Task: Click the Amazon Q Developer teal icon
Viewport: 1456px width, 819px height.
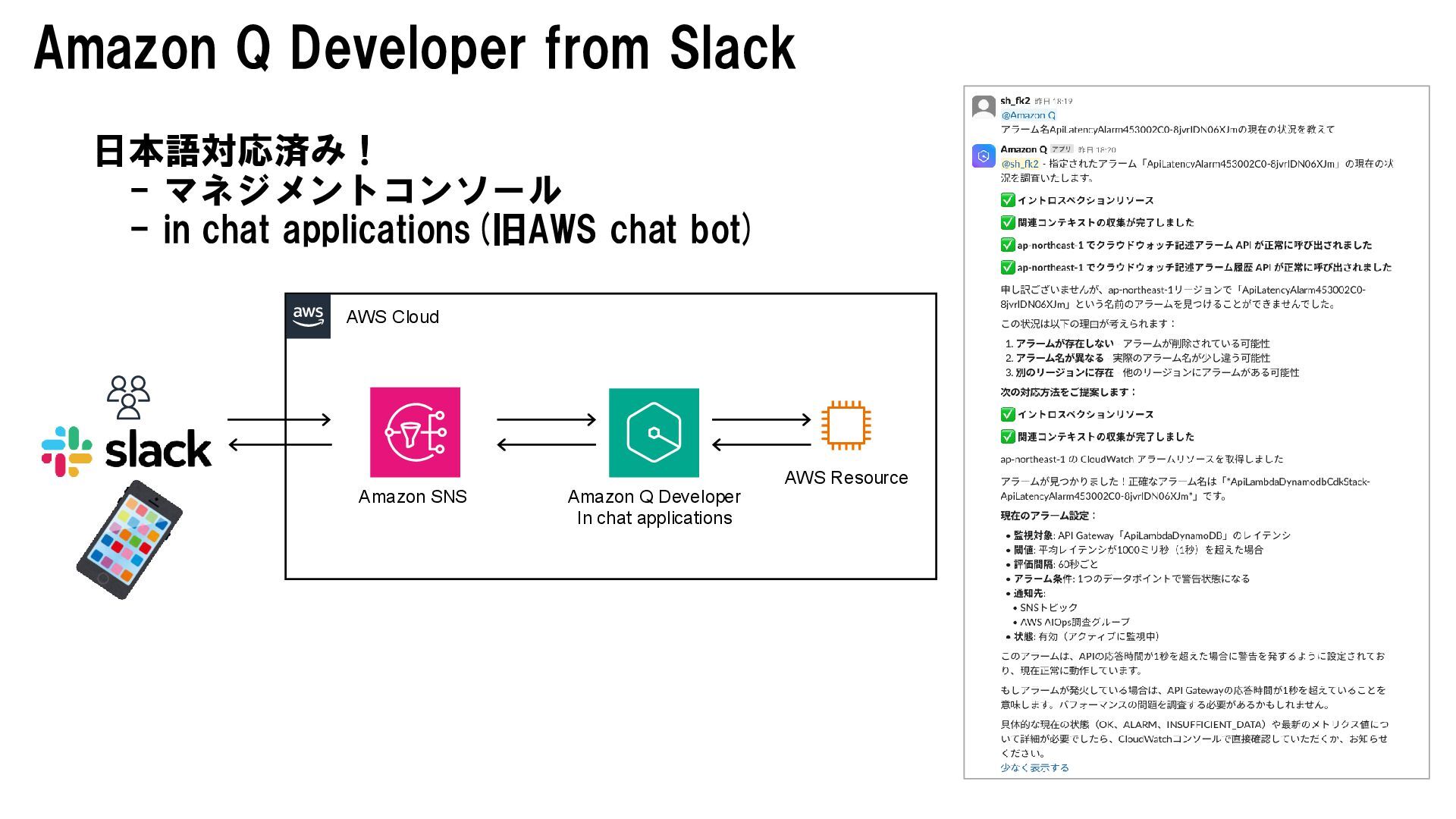Action: coord(654,433)
